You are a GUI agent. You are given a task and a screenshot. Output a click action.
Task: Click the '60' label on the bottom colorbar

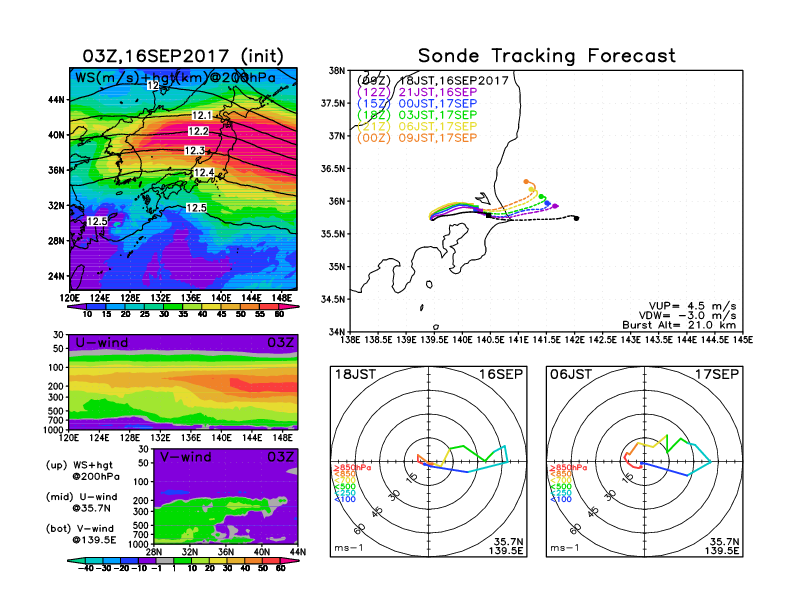pyautogui.click(x=280, y=568)
